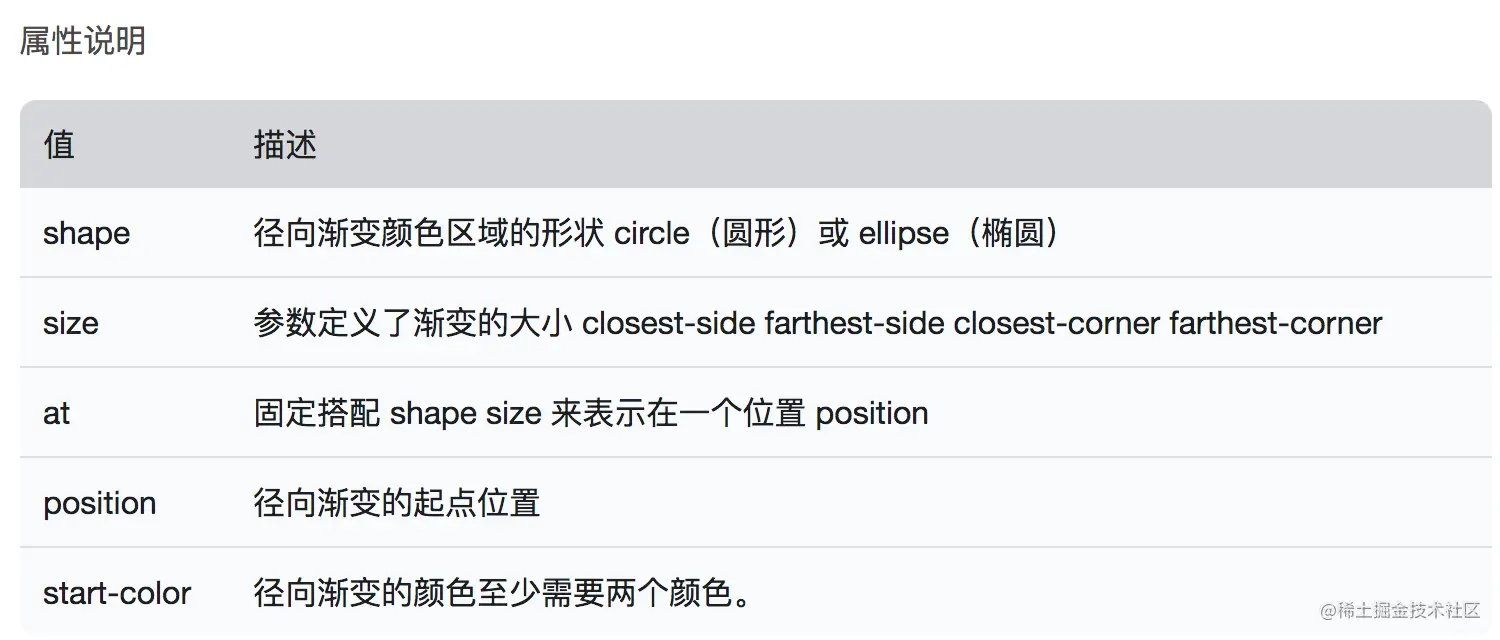Select the at cell in the 值 column
This screenshot has width=1500, height=640.
(56, 414)
